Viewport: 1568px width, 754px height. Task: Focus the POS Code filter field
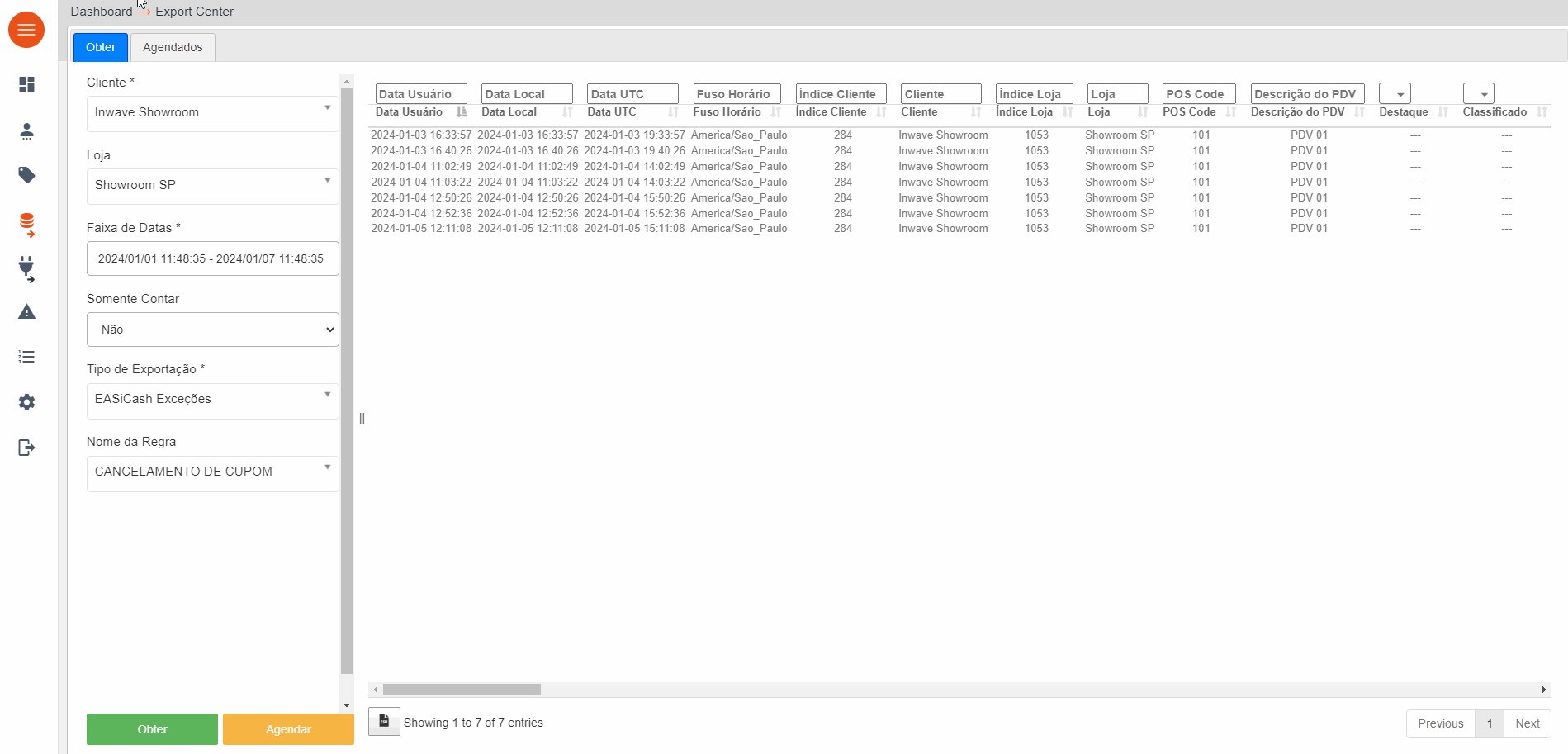pyautogui.click(x=1199, y=94)
